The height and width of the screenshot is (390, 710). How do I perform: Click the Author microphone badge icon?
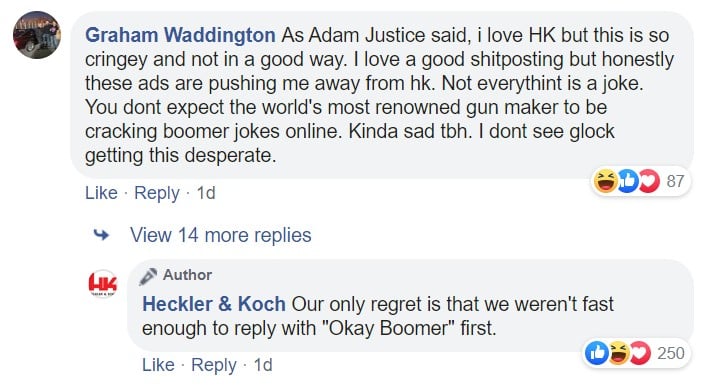148,276
